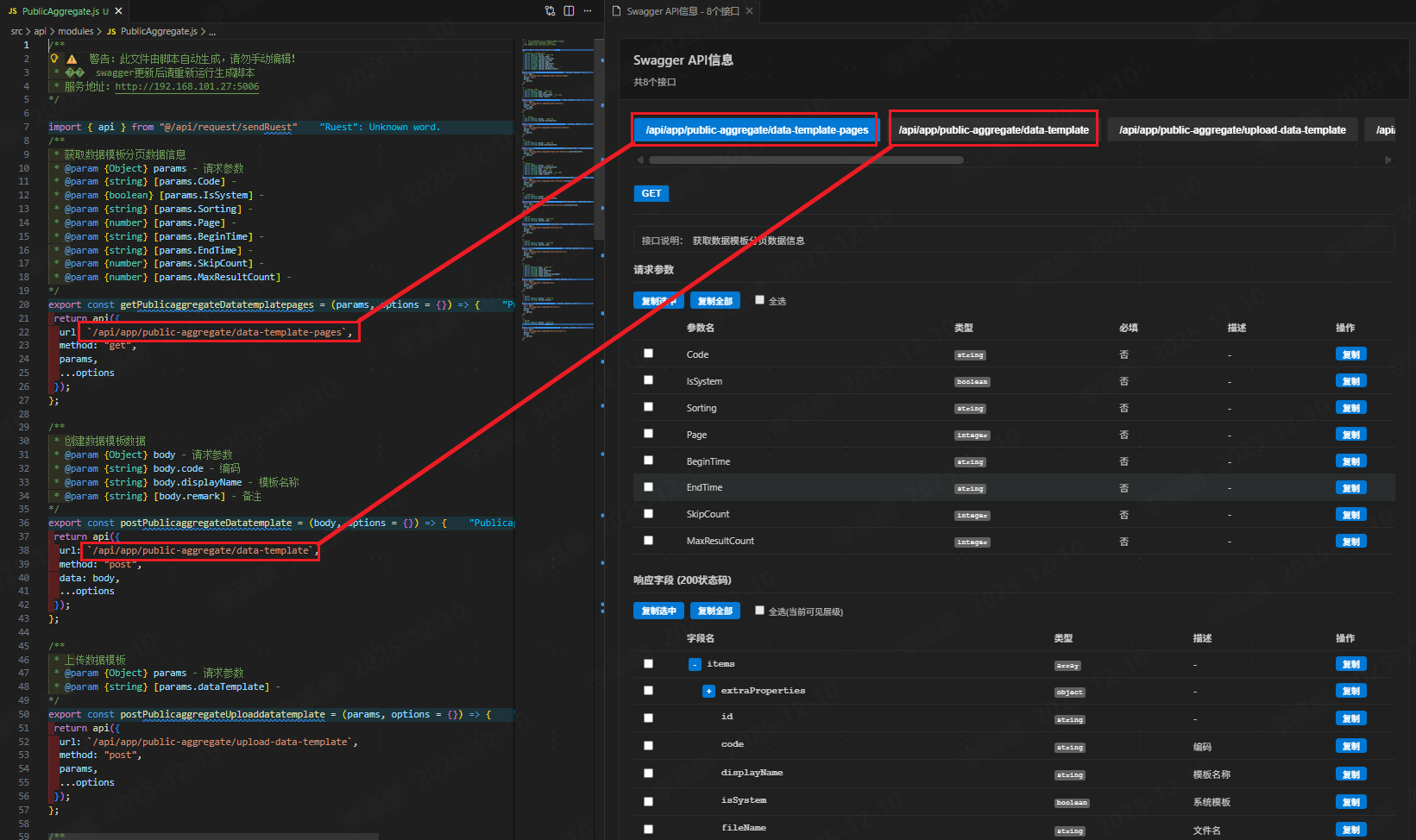1416x840 pixels.
Task: Check the code response field checkbox
Action: (x=648, y=746)
